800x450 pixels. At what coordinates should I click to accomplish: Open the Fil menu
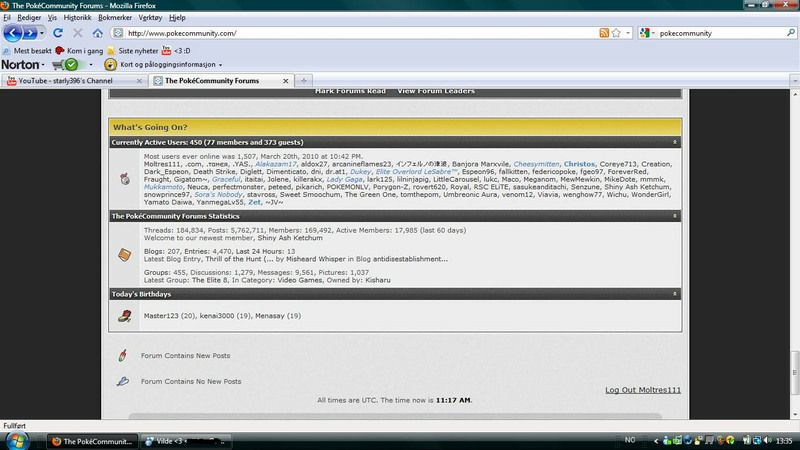[7, 17]
